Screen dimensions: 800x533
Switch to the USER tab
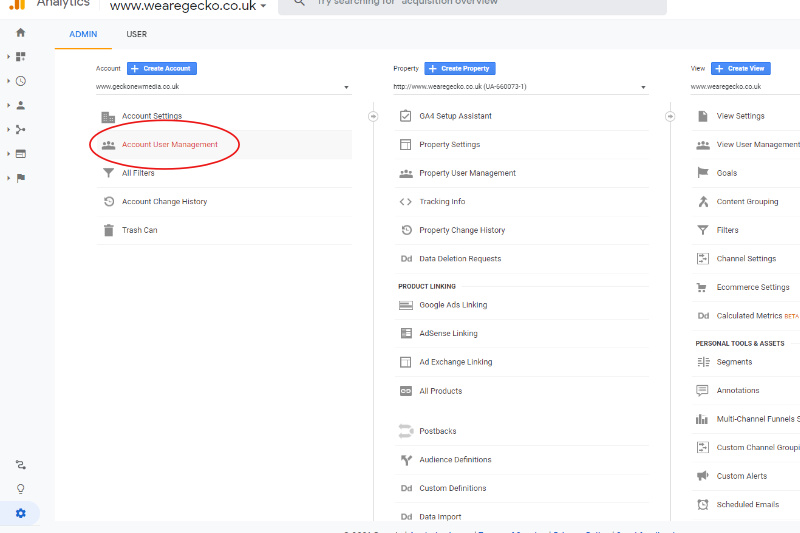pyautogui.click(x=136, y=34)
